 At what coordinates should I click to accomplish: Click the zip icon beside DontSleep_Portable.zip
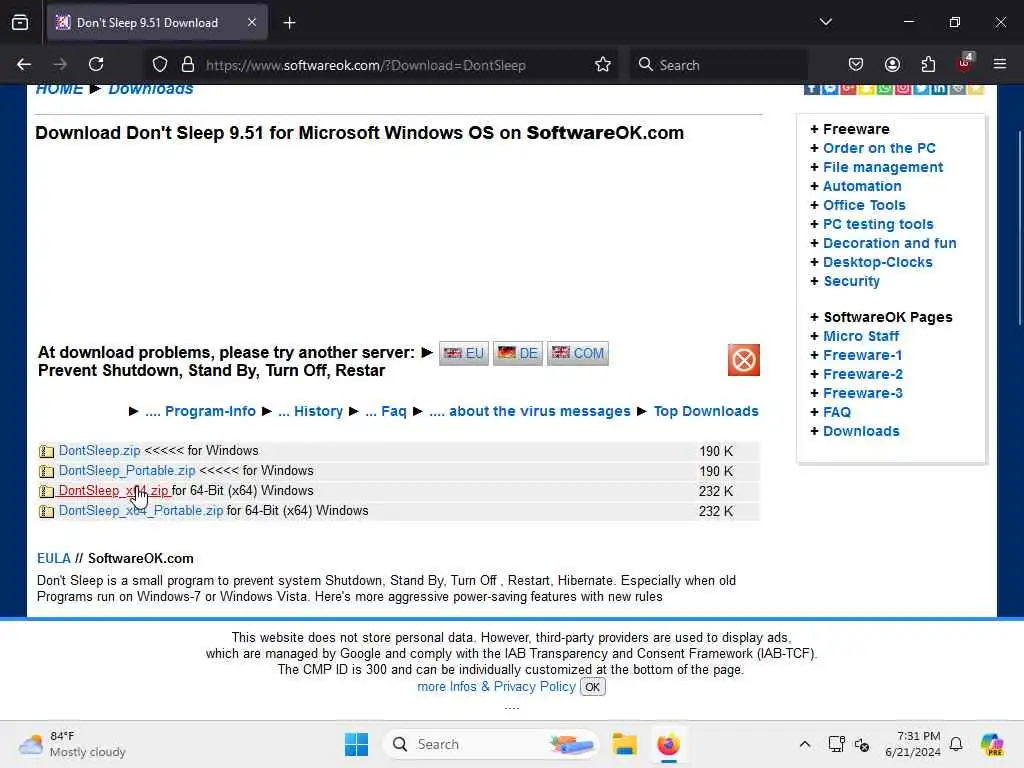pyautogui.click(x=46, y=472)
